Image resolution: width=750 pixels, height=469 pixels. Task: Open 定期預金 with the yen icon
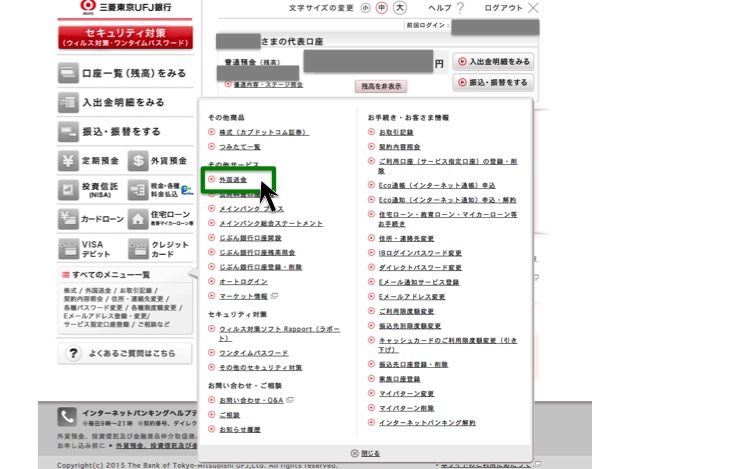[x=90, y=161]
